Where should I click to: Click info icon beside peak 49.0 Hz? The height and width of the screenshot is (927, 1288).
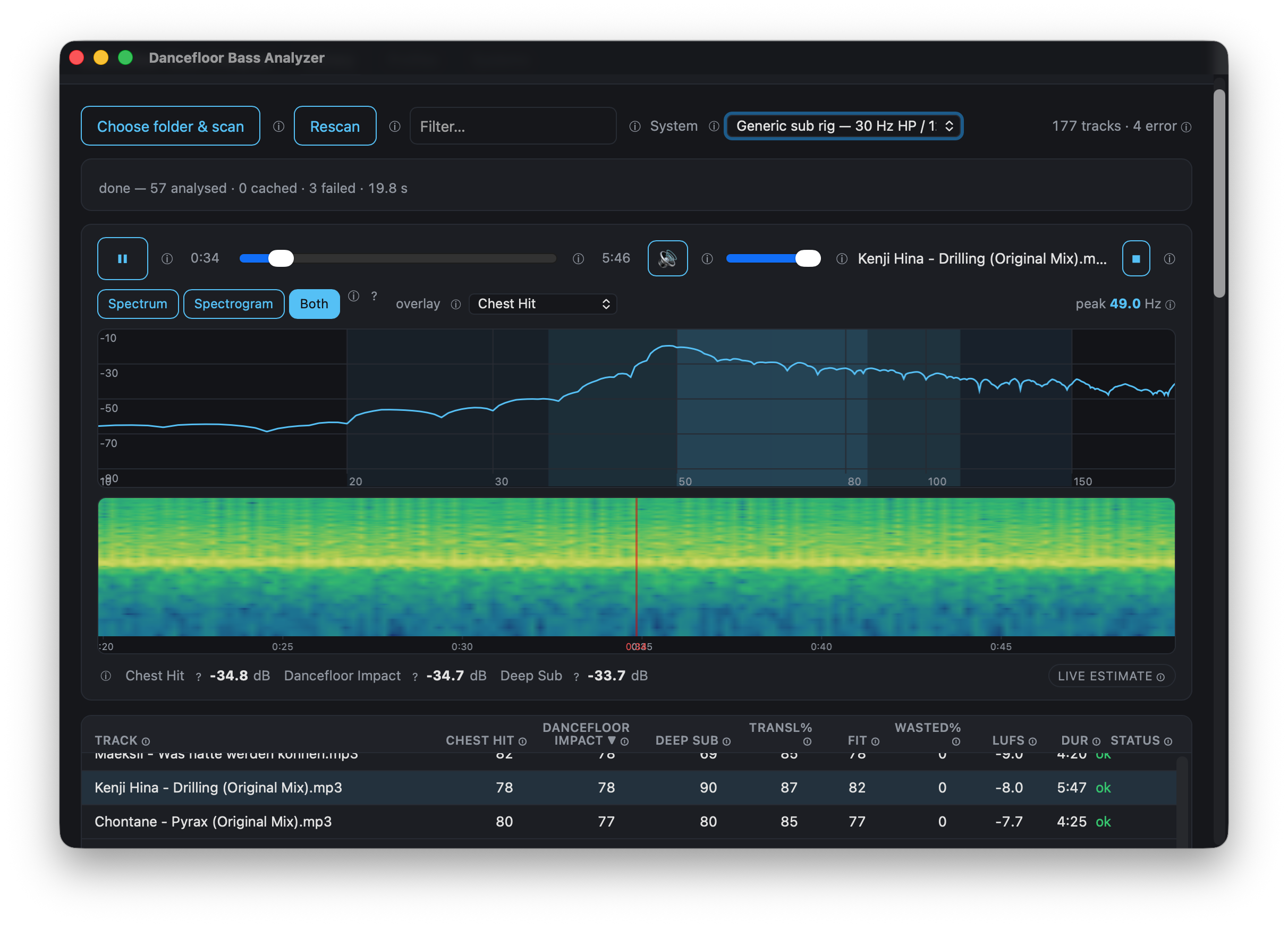pyautogui.click(x=1171, y=305)
